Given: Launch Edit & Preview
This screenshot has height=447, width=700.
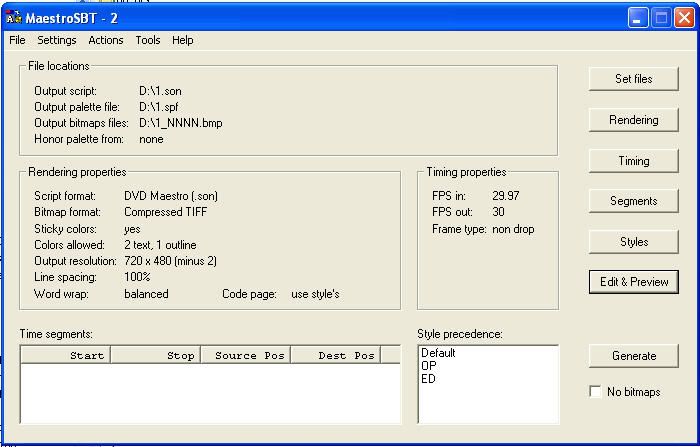Looking at the screenshot, I should coord(633,282).
